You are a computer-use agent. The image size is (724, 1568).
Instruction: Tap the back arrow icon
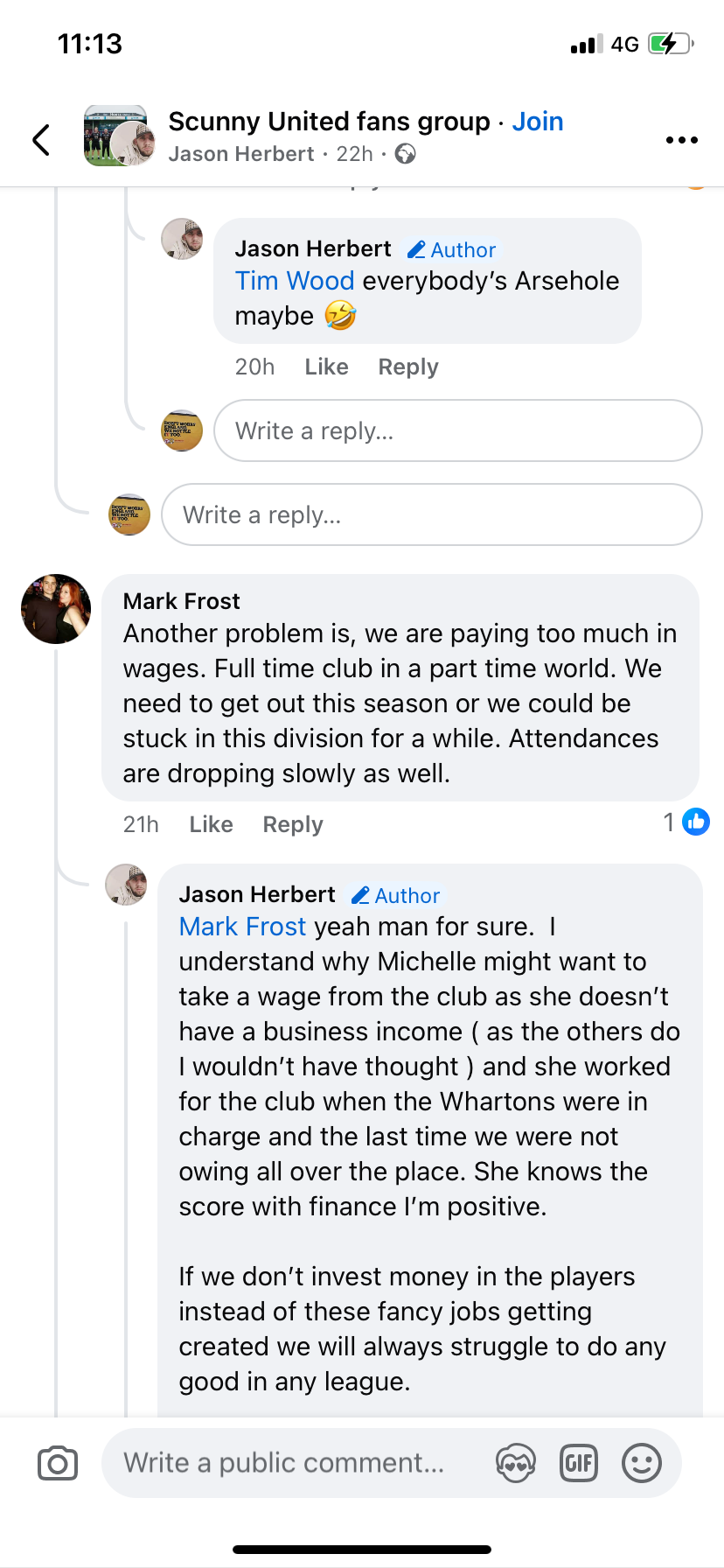pyautogui.click(x=41, y=140)
